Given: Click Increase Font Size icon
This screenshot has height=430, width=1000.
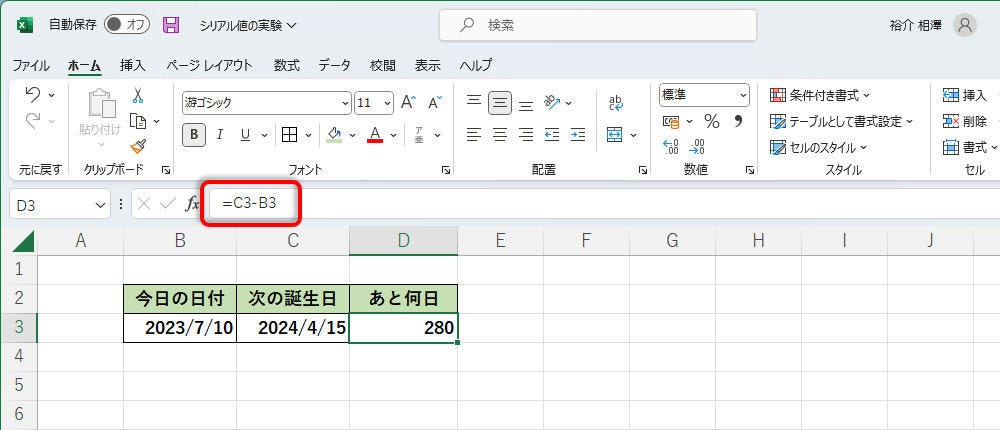Looking at the screenshot, I should pos(408,102).
